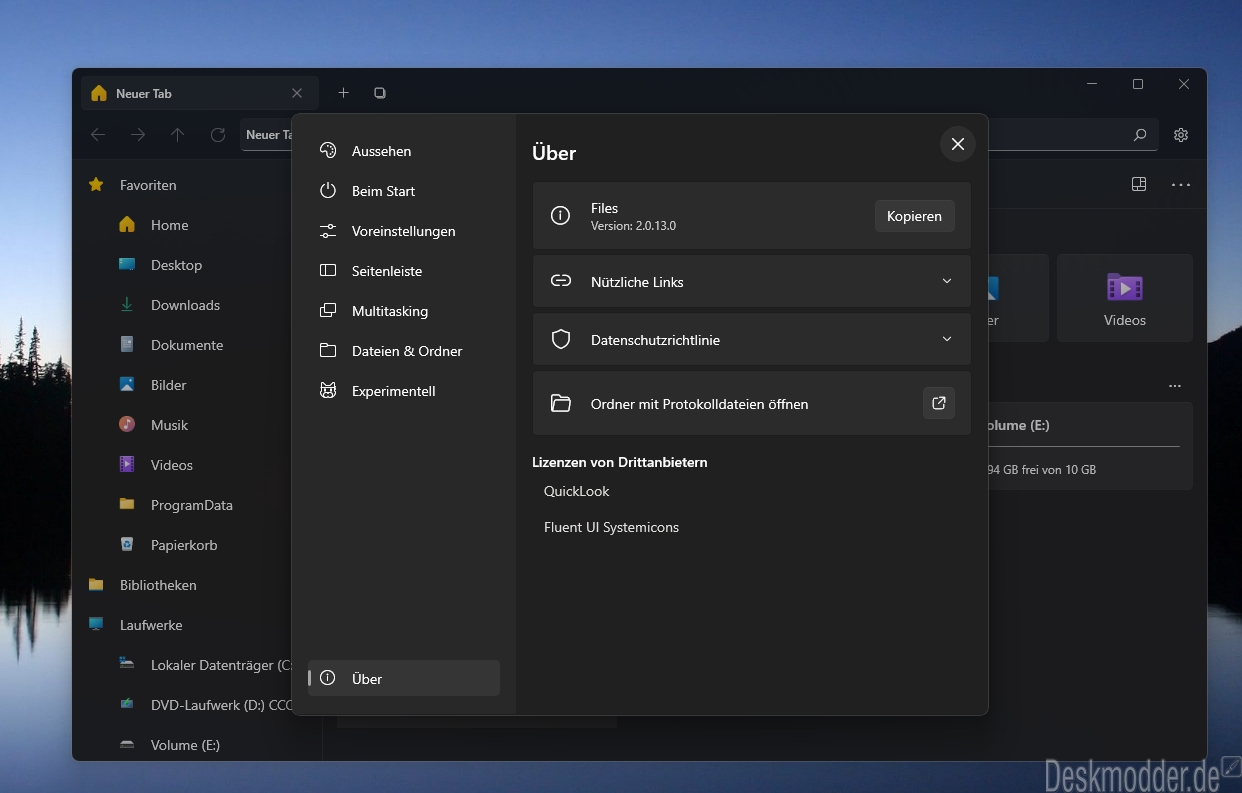Viewport: 1242px width, 793px height.
Task: Toggle the pane layout icon
Action: coord(1138,184)
